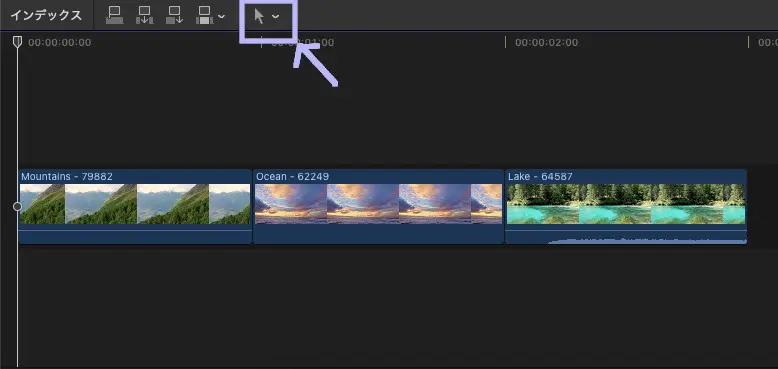This screenshot has height=369, width=778.
Task: Click the playhead circle handle beside Mountains clip
Action: point(17,206)
